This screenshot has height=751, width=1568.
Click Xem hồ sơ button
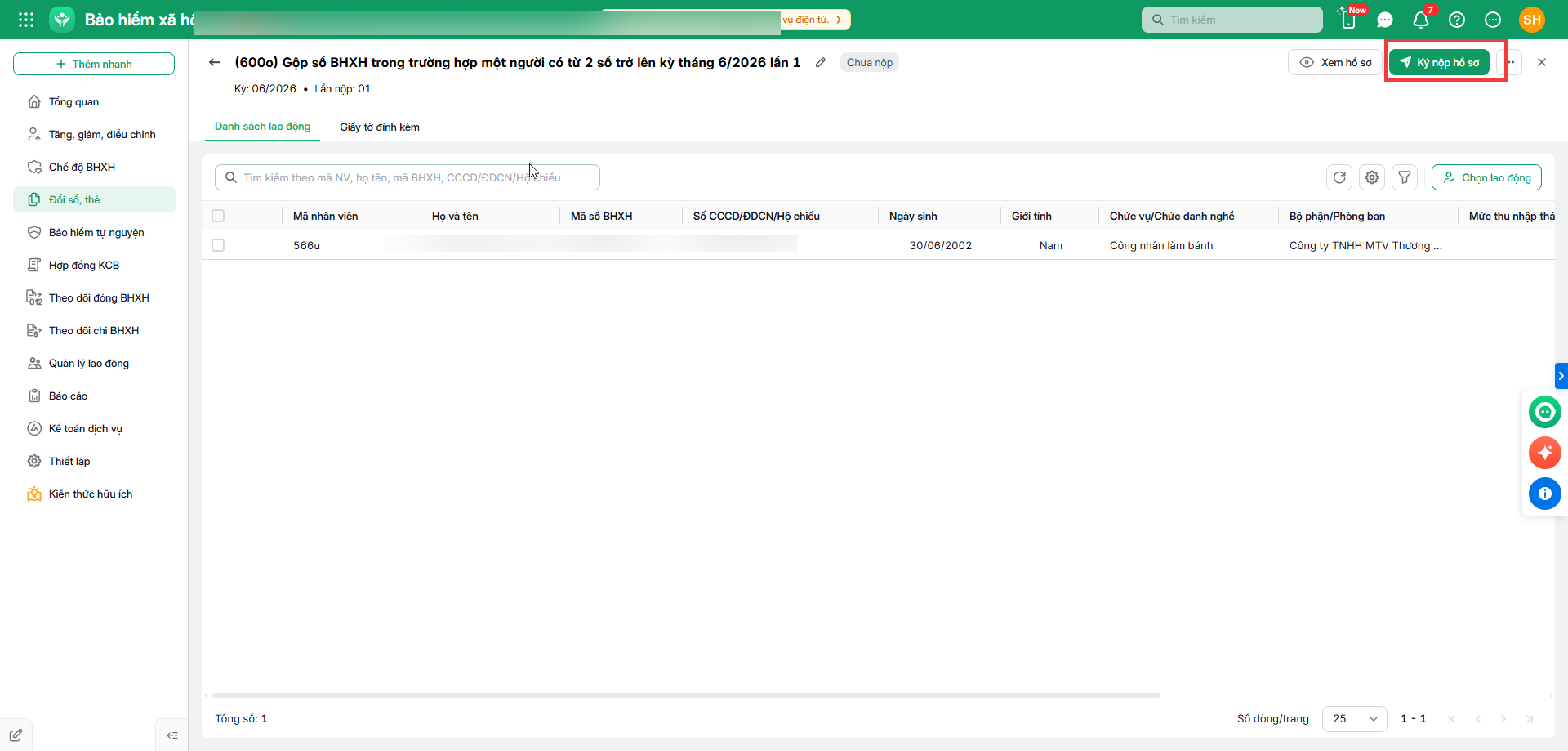[x=1335, y=62]
